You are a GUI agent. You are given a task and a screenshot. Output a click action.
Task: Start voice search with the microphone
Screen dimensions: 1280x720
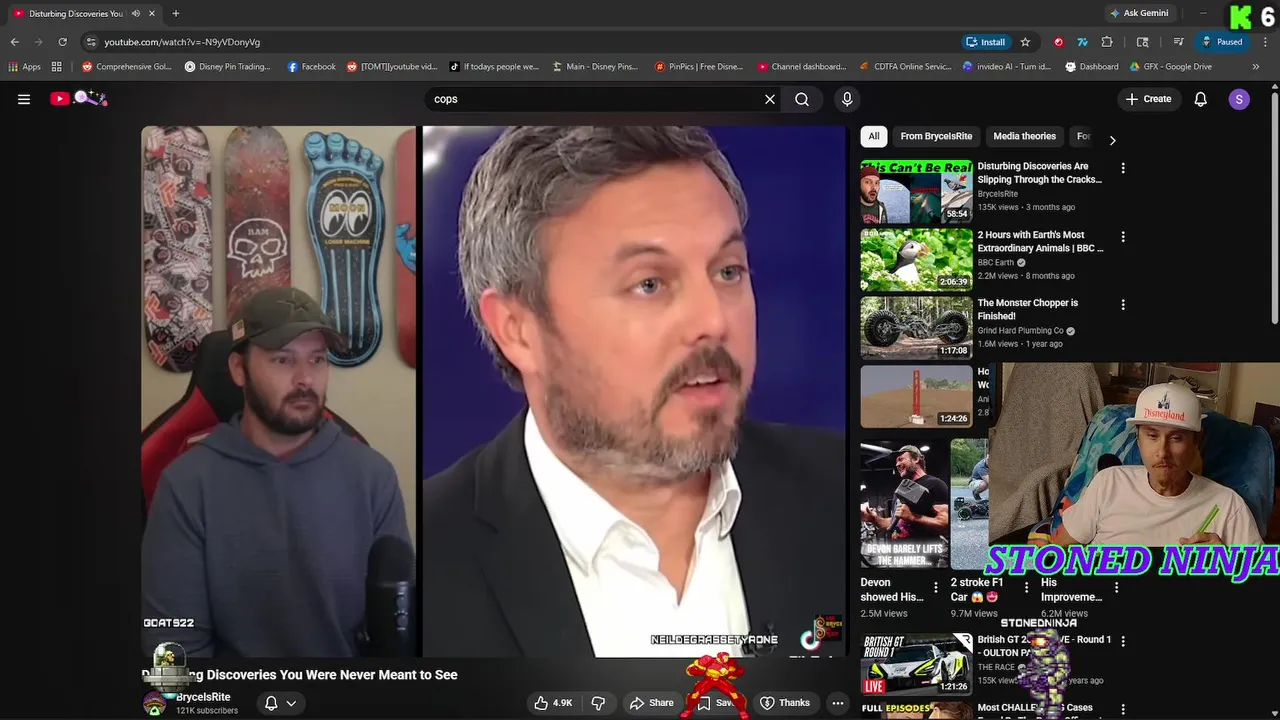[x=847, y=99]
